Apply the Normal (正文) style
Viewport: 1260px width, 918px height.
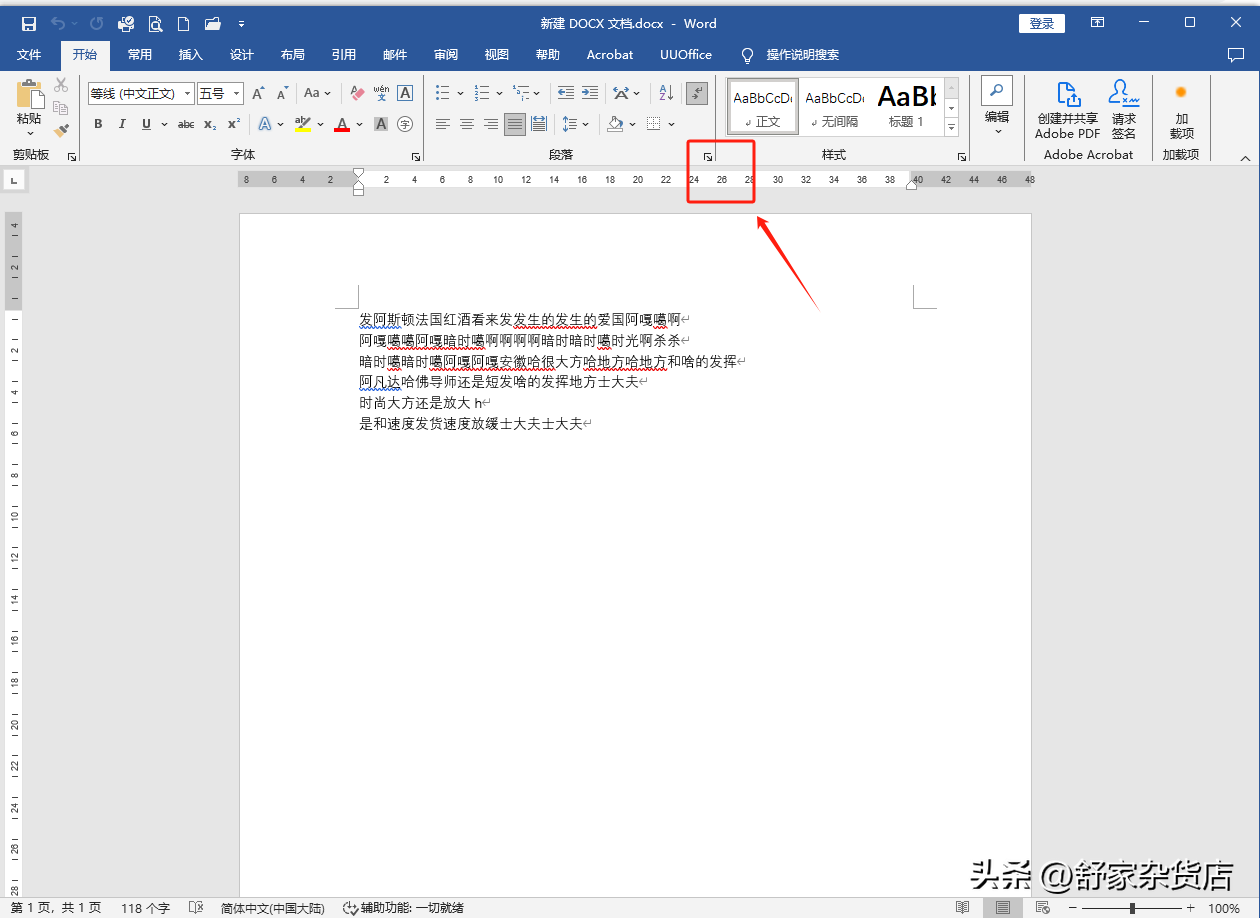(x=763, y=107)
